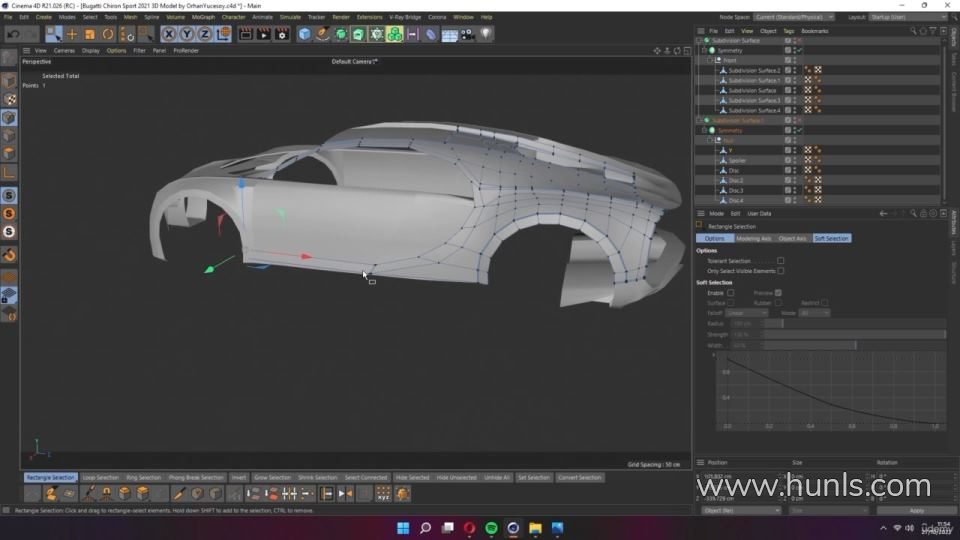Click the Hide Selected button
960x540 pixels.
412,478
